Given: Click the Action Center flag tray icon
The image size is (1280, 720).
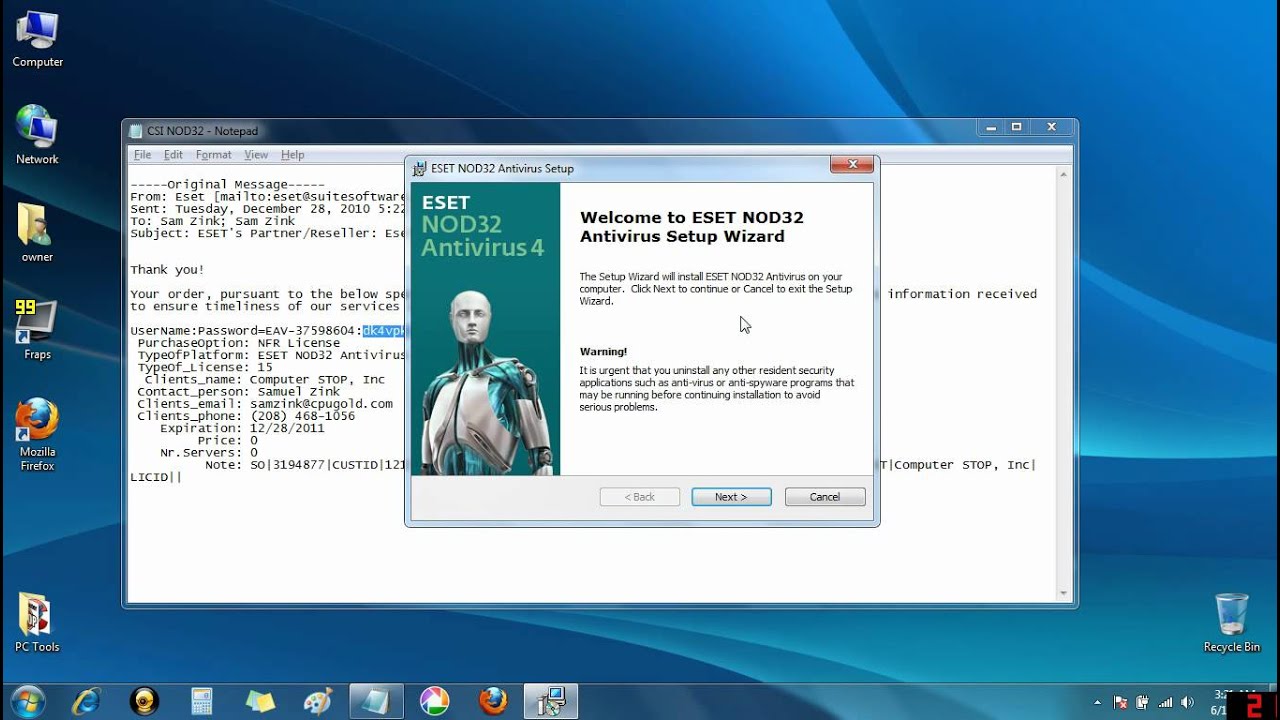Looking at the screenshot, I should point(1120,703).
